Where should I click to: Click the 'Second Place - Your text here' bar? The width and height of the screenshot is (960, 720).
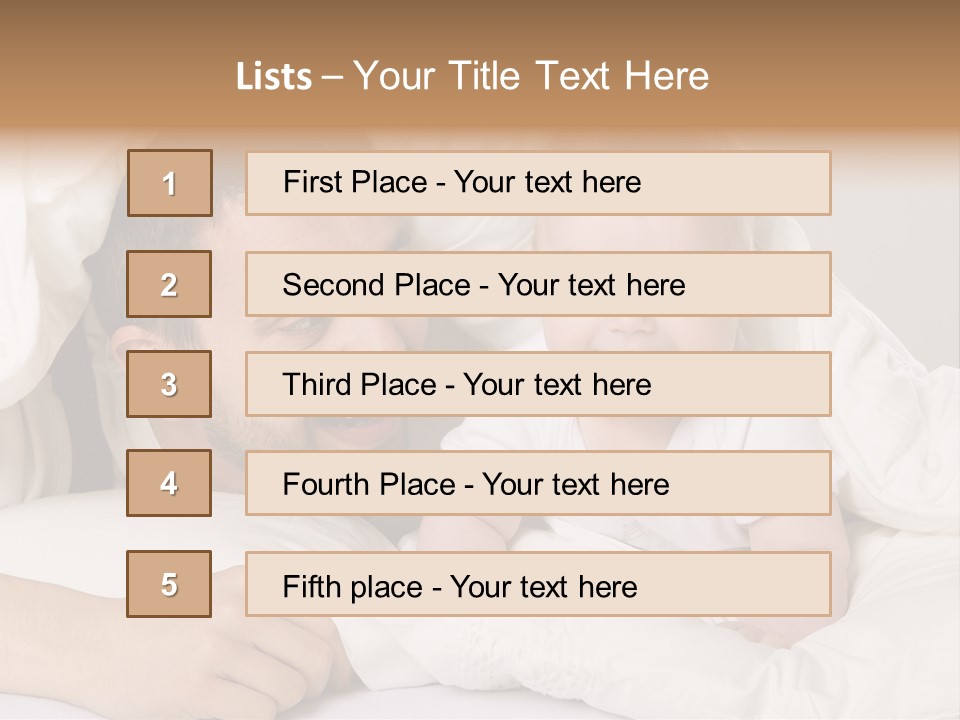538,284
